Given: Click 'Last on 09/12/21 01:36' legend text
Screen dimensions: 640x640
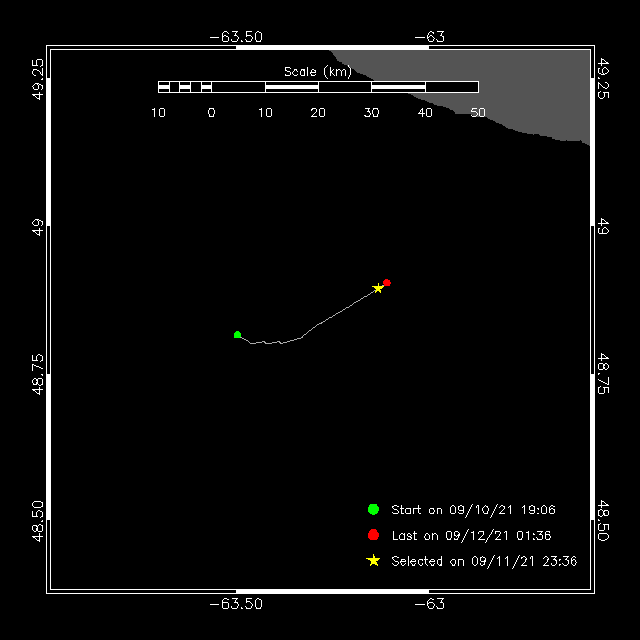Looking at the screenshot, I should (471, 536).
